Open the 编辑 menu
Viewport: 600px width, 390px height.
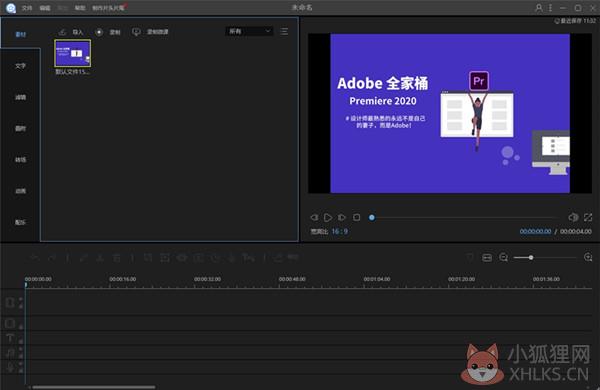click(45, 8)
